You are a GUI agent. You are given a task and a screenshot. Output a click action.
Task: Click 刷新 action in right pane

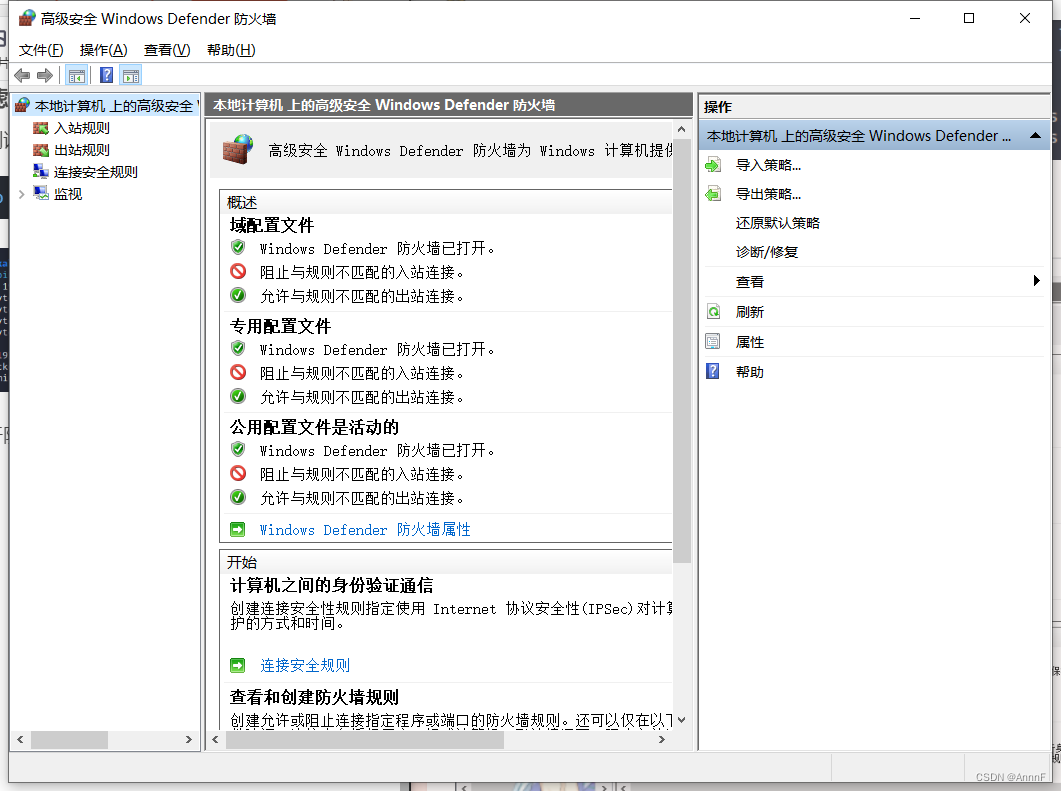click(x=750, y=312)
